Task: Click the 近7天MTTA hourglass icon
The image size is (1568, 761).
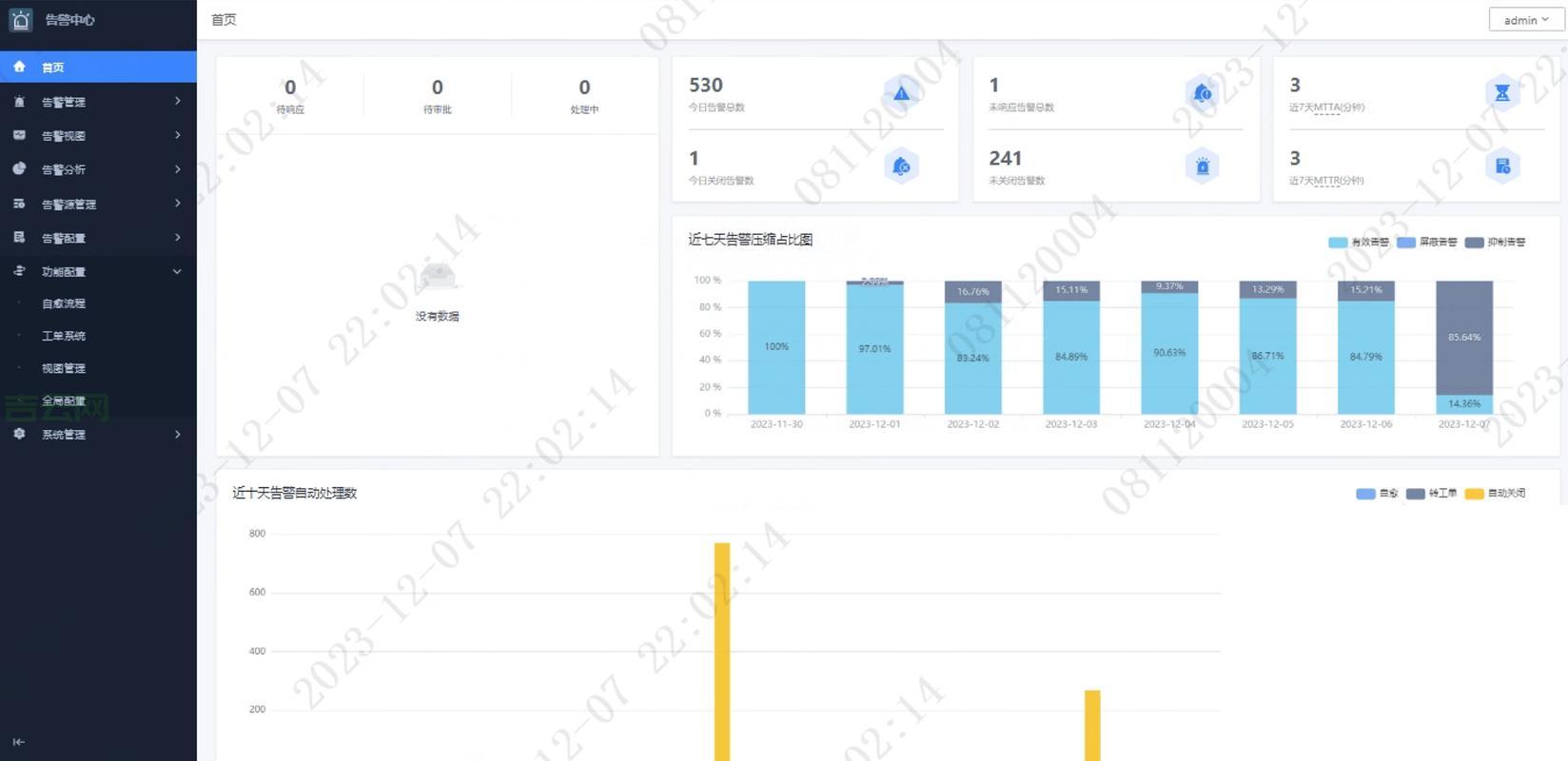Action: click(1501, 93)
